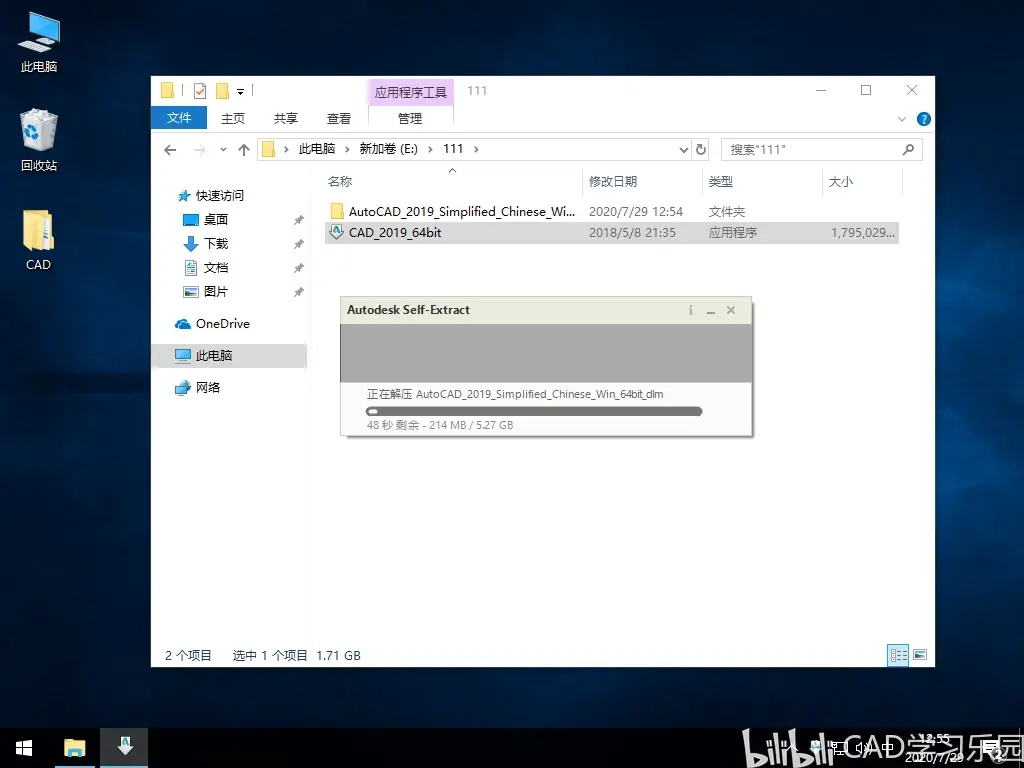The image size is (1024, 768).
Task: Open the 管理 ribbon tab
Action: [410, 118]
